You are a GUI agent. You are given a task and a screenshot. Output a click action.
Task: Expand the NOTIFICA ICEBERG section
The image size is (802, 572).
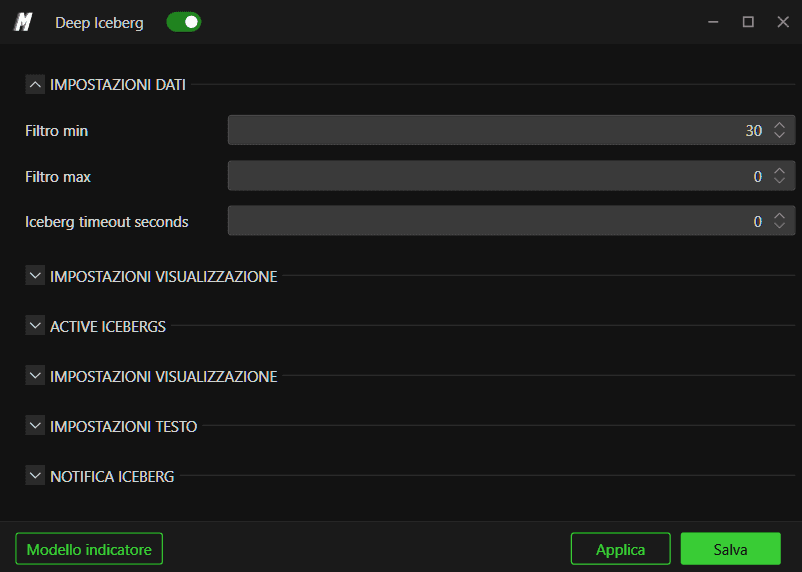[35, 476]
